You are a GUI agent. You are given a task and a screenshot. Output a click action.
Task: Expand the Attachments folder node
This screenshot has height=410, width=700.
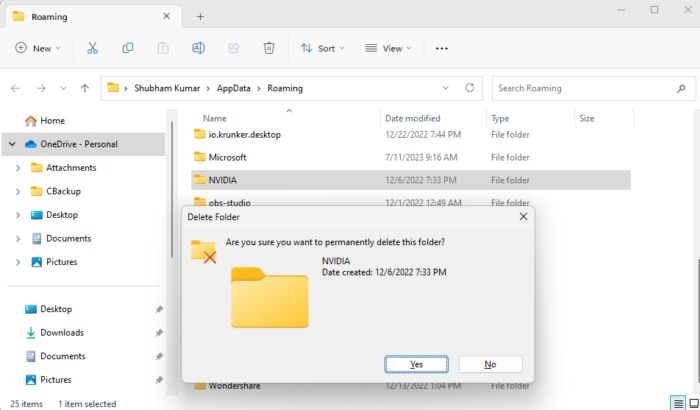click(x=18, y=168)
